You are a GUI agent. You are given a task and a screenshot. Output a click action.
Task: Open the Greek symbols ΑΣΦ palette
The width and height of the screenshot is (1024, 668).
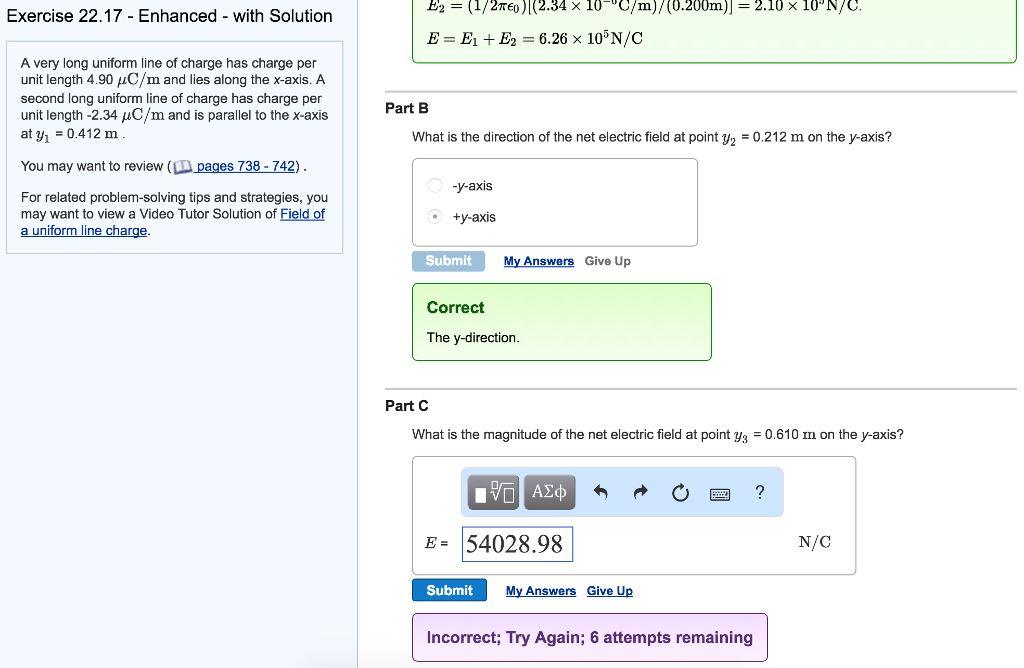pyautogui.click(x=549, y=492)
